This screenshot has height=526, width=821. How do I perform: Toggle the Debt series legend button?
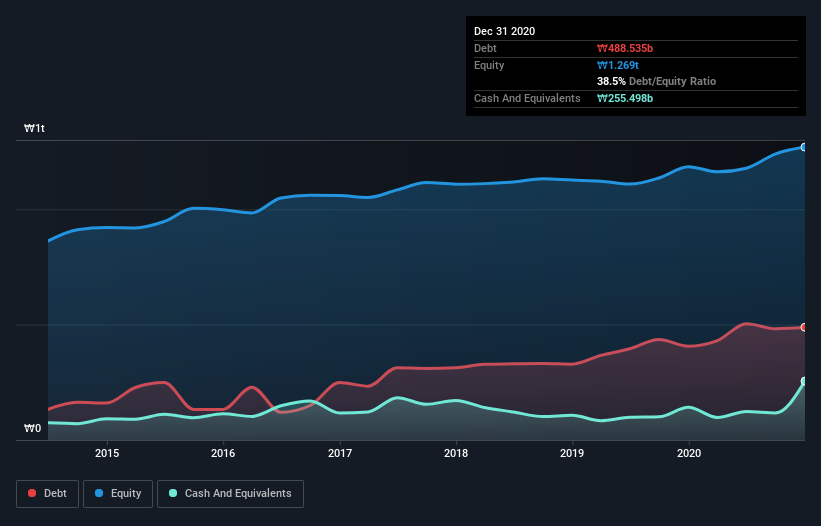click(x=48, y=494)
